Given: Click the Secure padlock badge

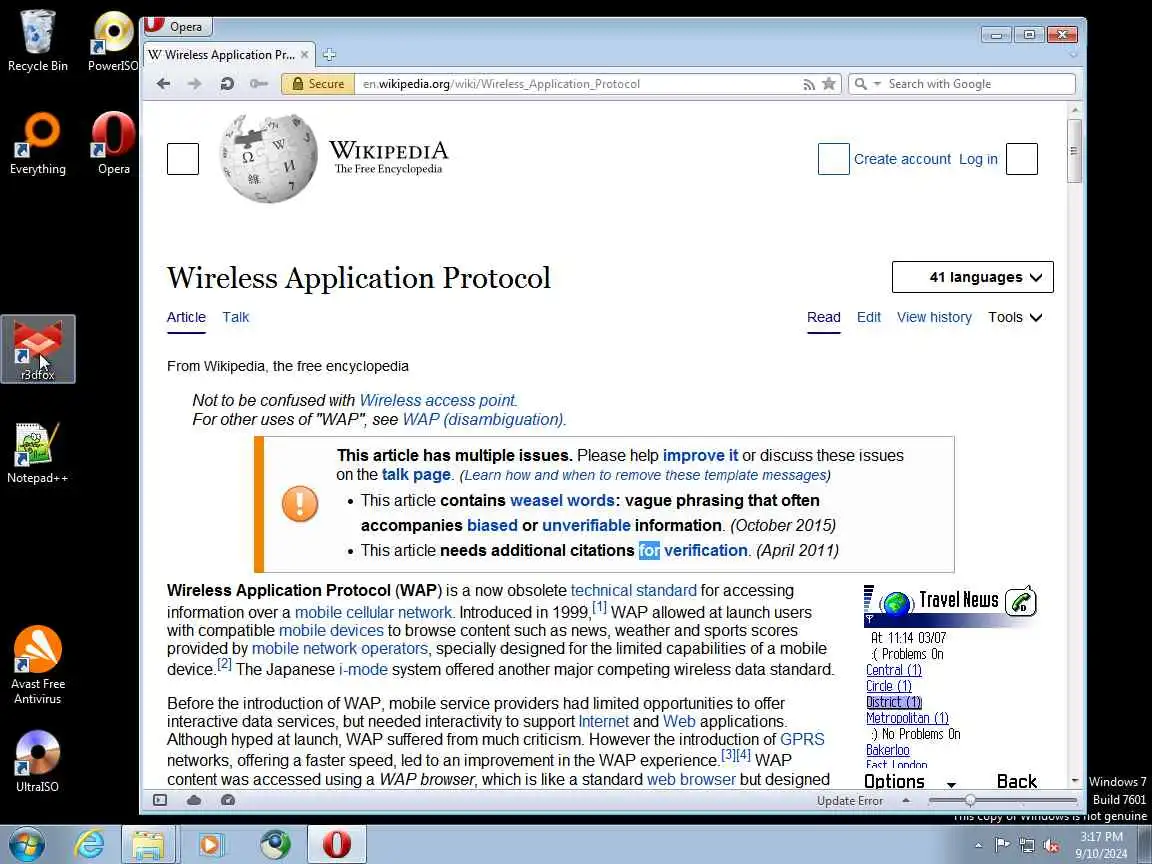Looking at the screenshot, I should [318, 84].
